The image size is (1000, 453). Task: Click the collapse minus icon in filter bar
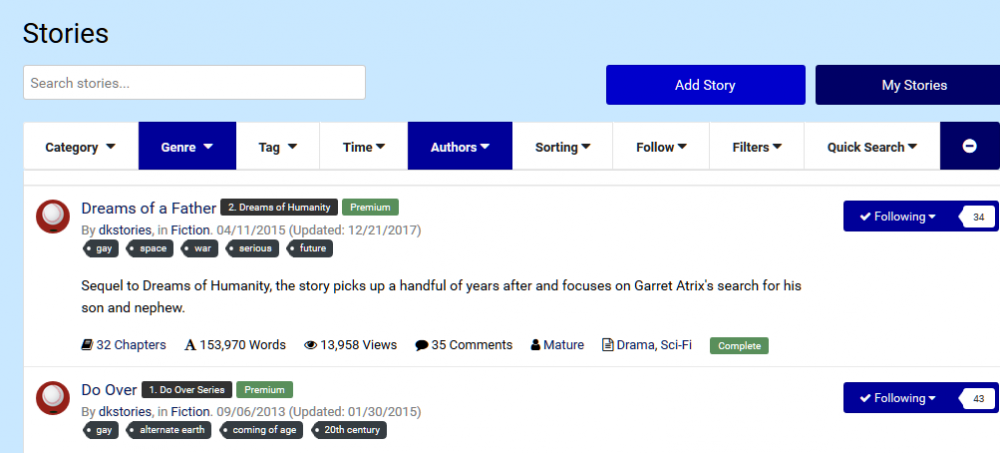(969, 146)
